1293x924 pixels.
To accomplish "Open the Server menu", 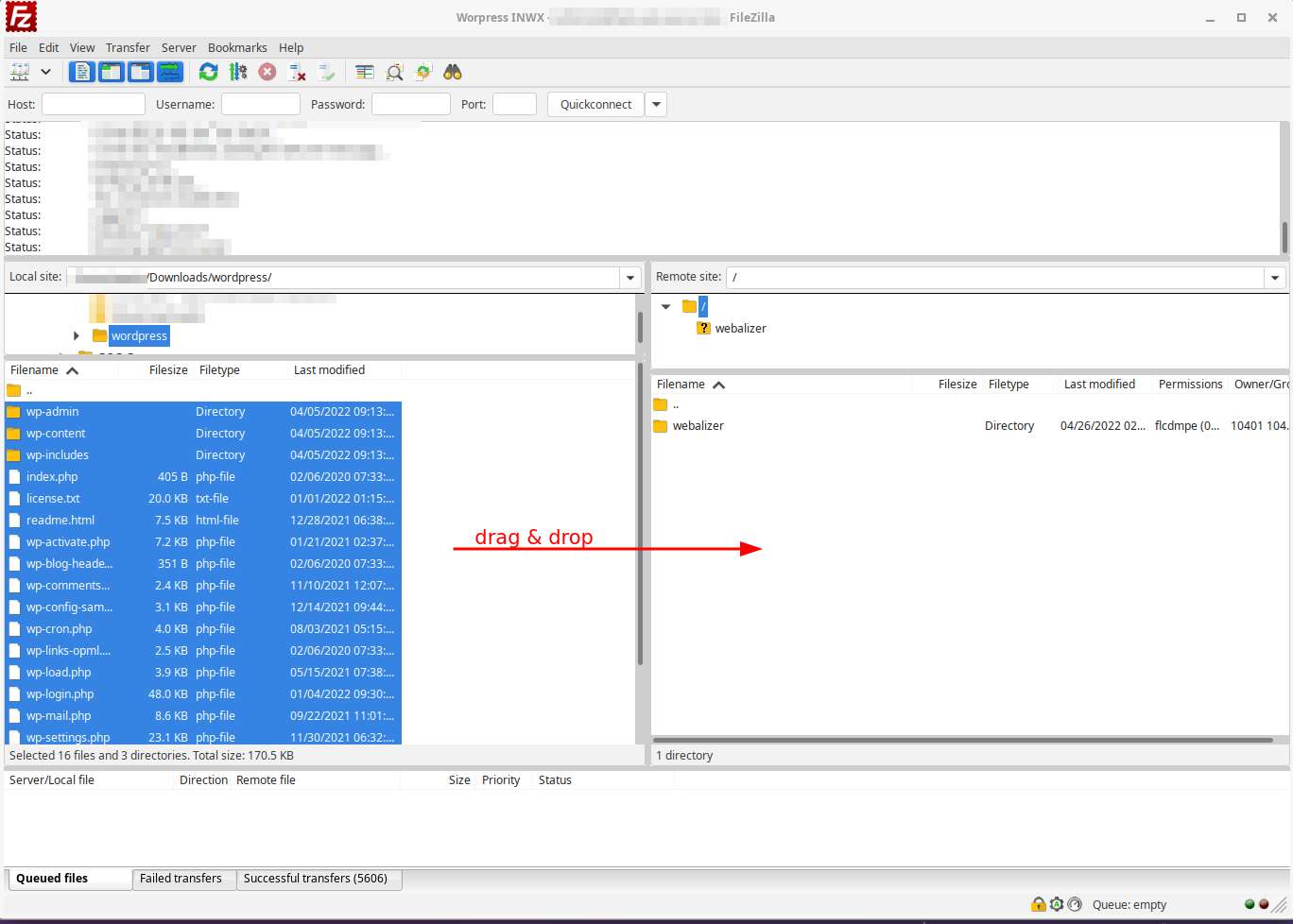I will (179, 47).
